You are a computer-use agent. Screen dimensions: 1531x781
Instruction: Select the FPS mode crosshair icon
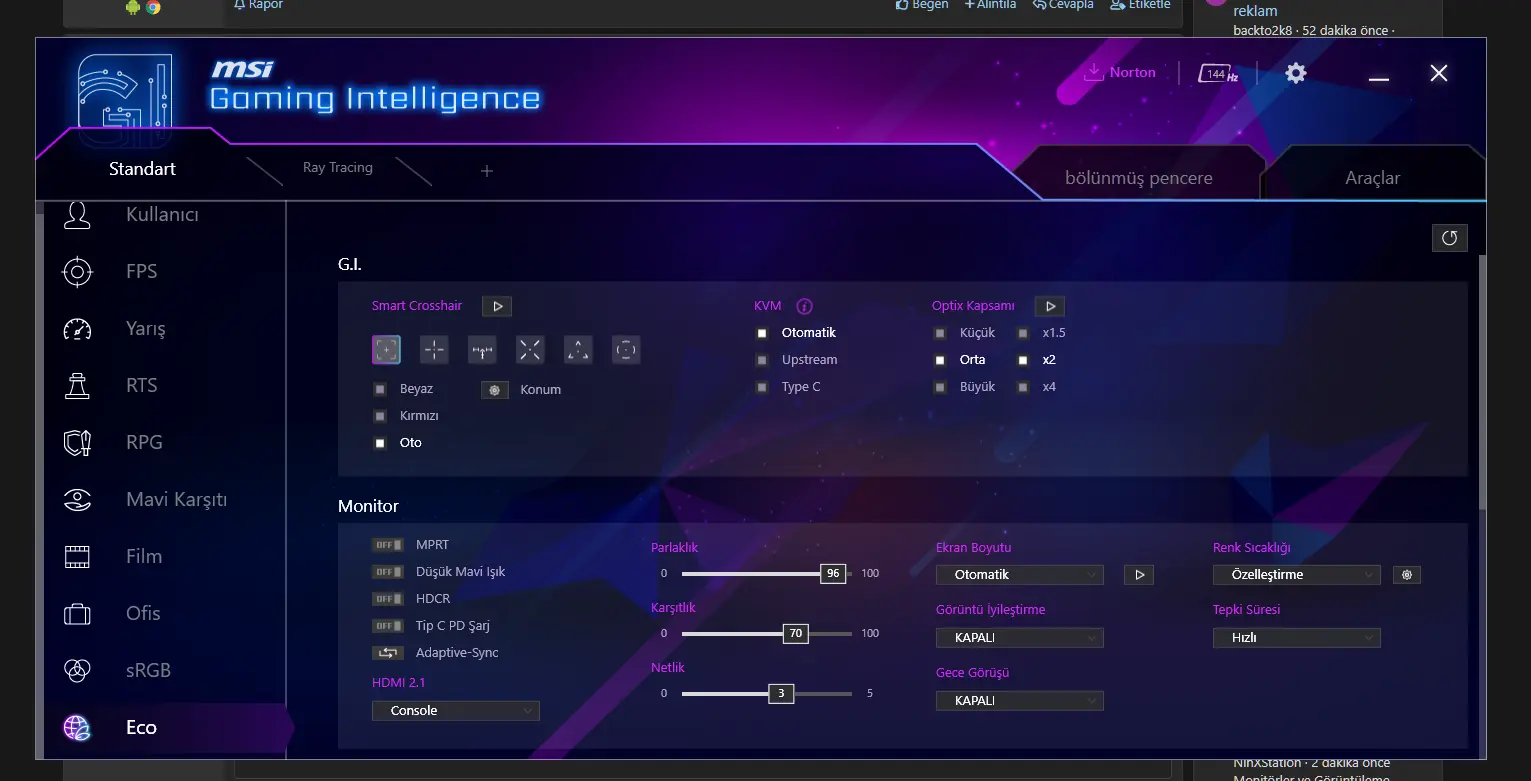coord(77,272)
